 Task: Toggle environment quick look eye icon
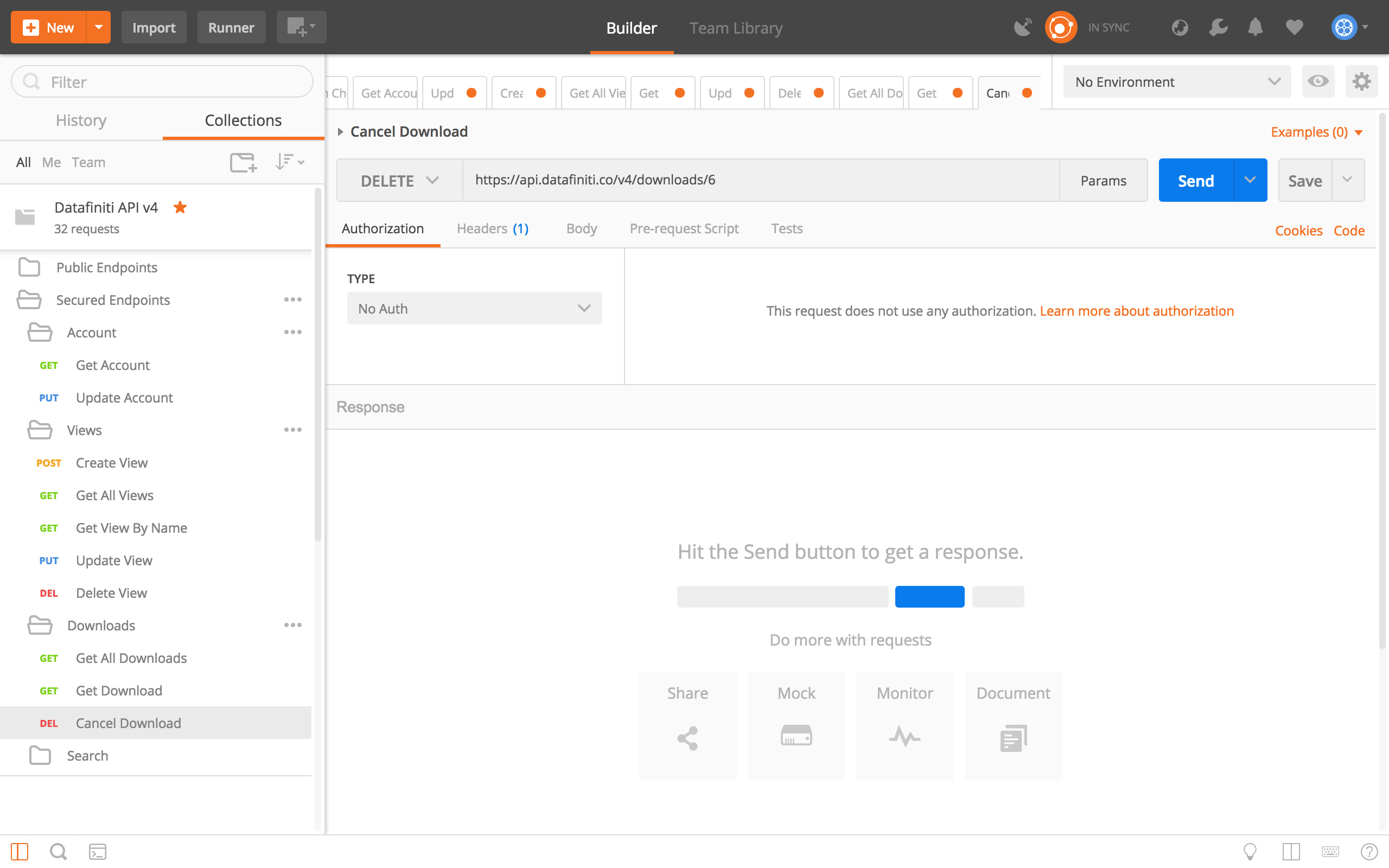pos(1318,81)
